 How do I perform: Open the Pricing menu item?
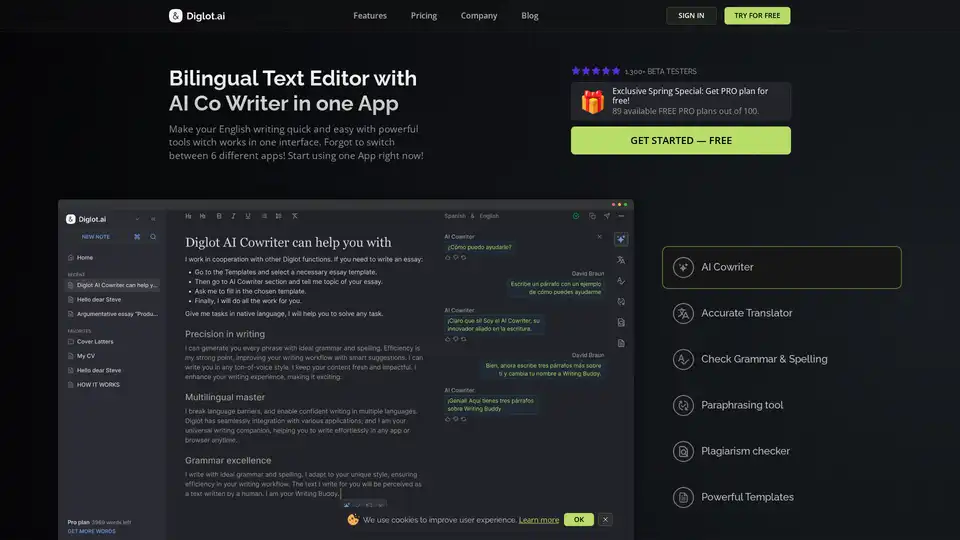[x=424, y=16]
